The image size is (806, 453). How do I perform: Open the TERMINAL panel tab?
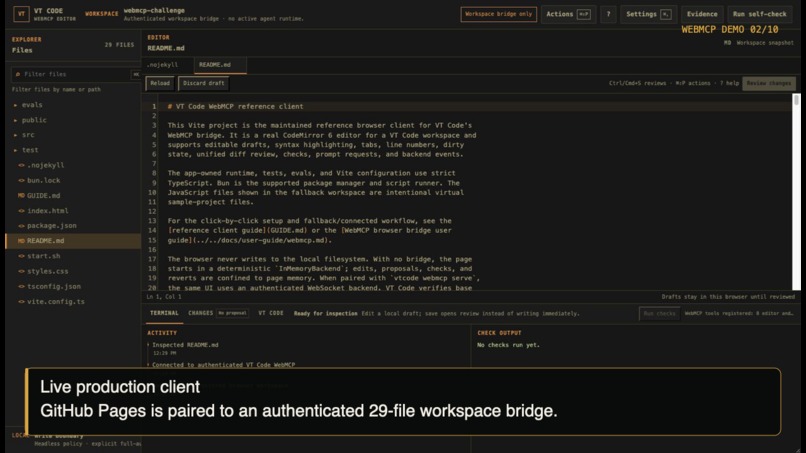(164, 313)
